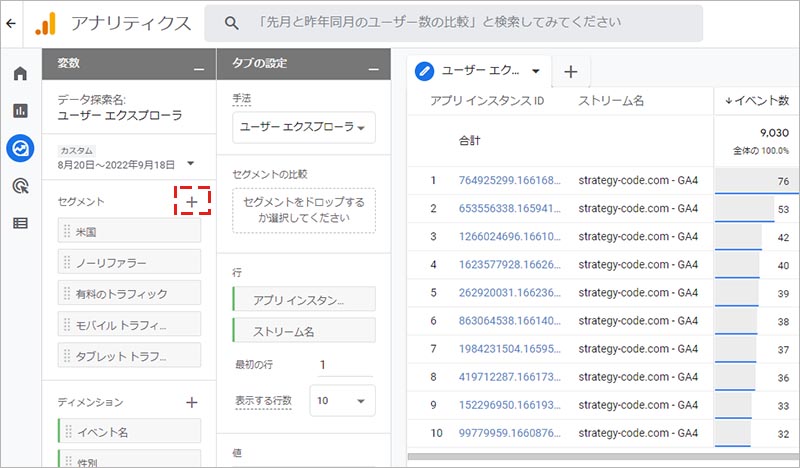Open app instance 764925299 link

501,180
